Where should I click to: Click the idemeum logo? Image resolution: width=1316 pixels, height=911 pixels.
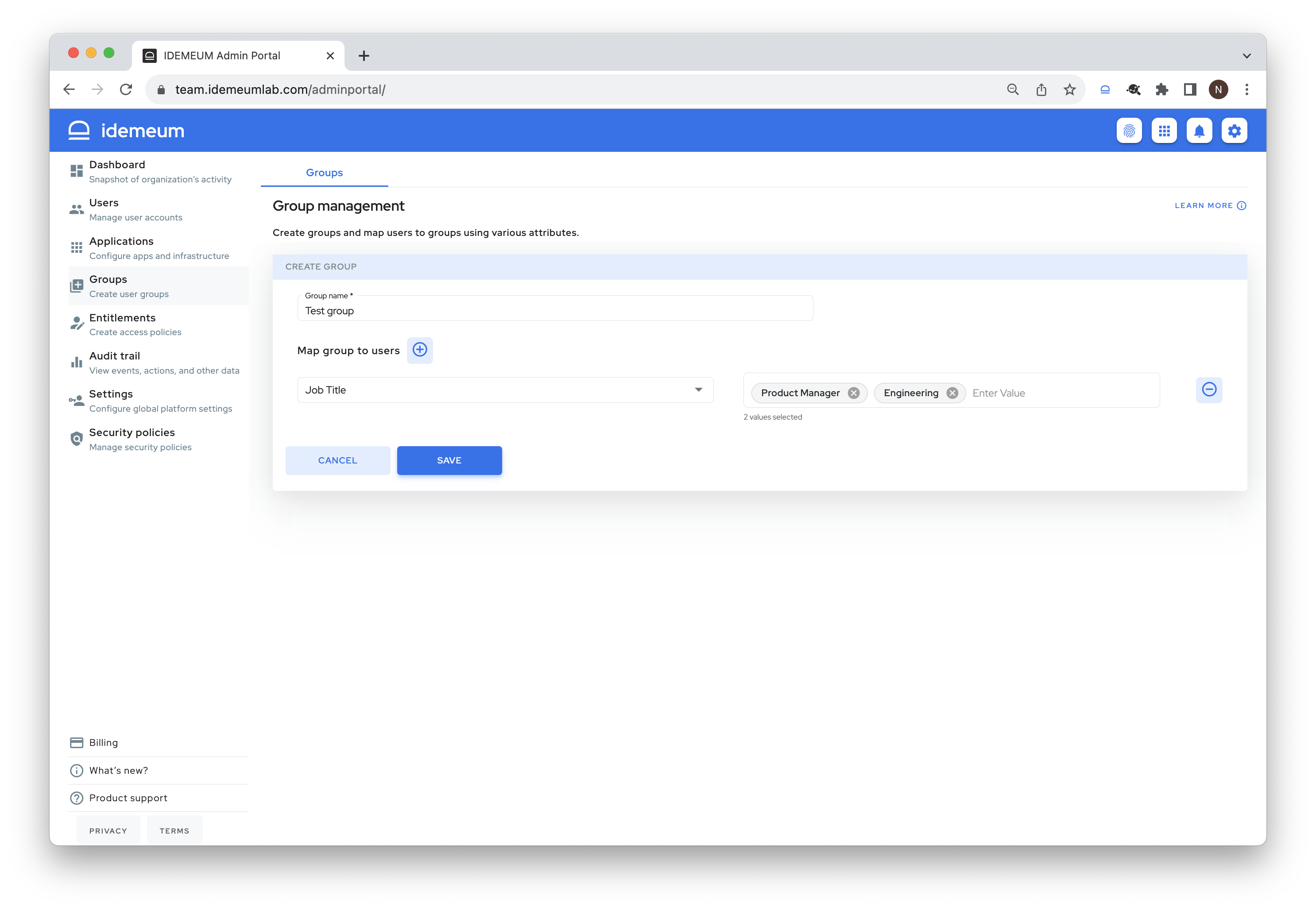point(126,131)
